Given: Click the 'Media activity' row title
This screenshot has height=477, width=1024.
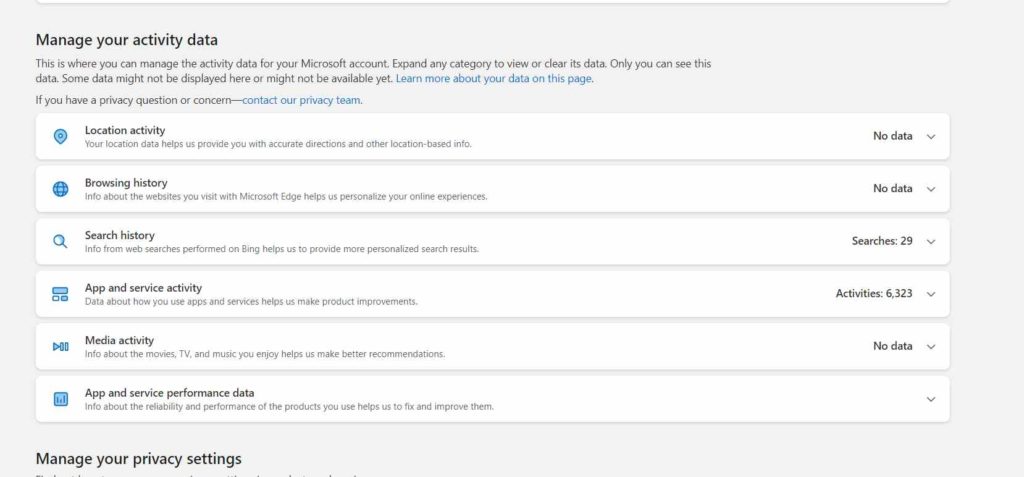Looking at the screenshot, I should [x=119, y=340].
